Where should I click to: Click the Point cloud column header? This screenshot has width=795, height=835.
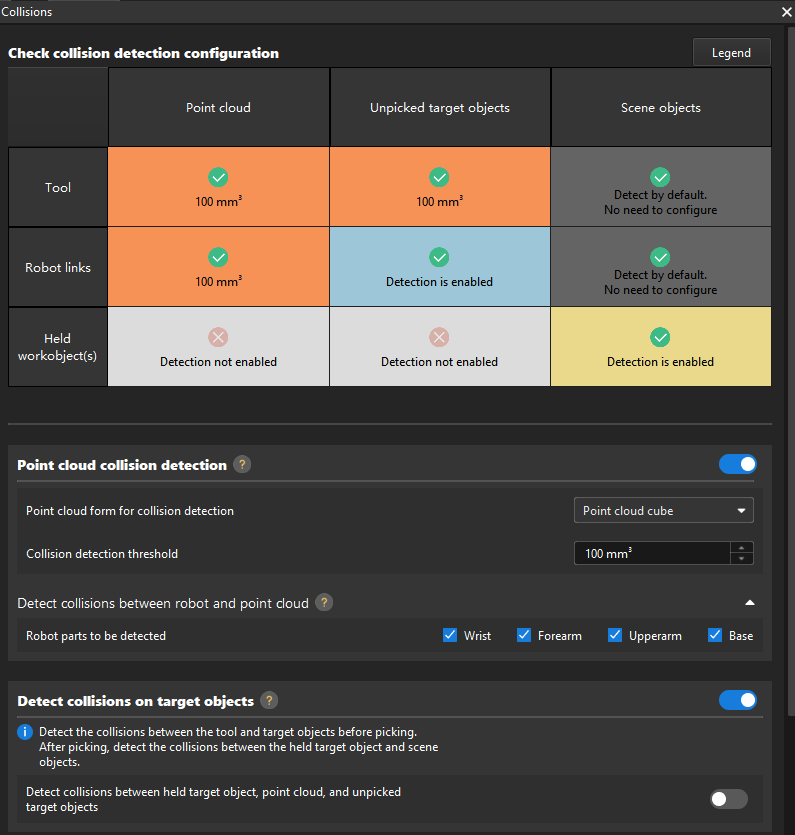coord(218,108)
